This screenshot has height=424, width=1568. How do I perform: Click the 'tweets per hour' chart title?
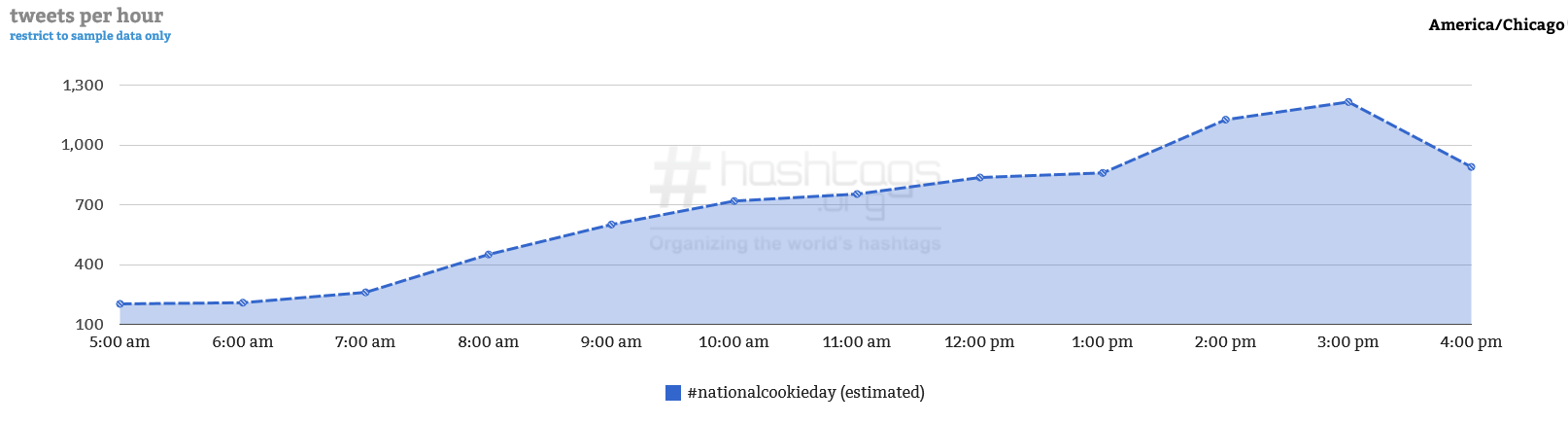86,16
